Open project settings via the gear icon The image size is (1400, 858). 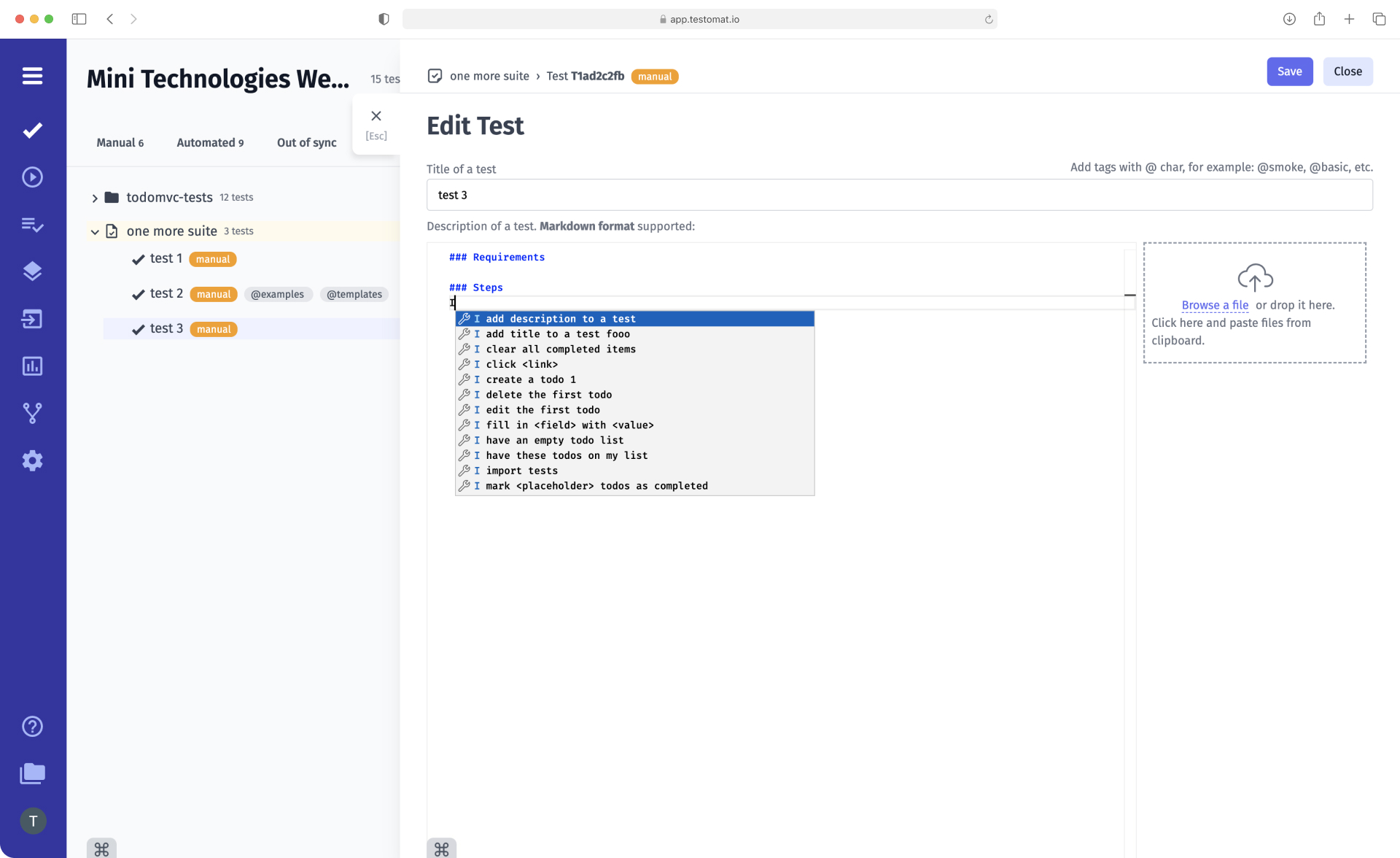[33, 460]
